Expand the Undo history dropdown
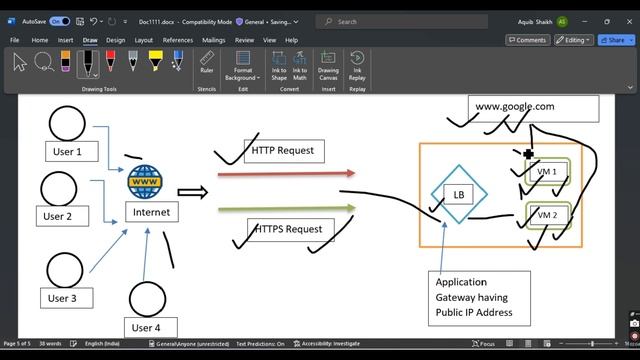640x360 pixels. point(101,22)
